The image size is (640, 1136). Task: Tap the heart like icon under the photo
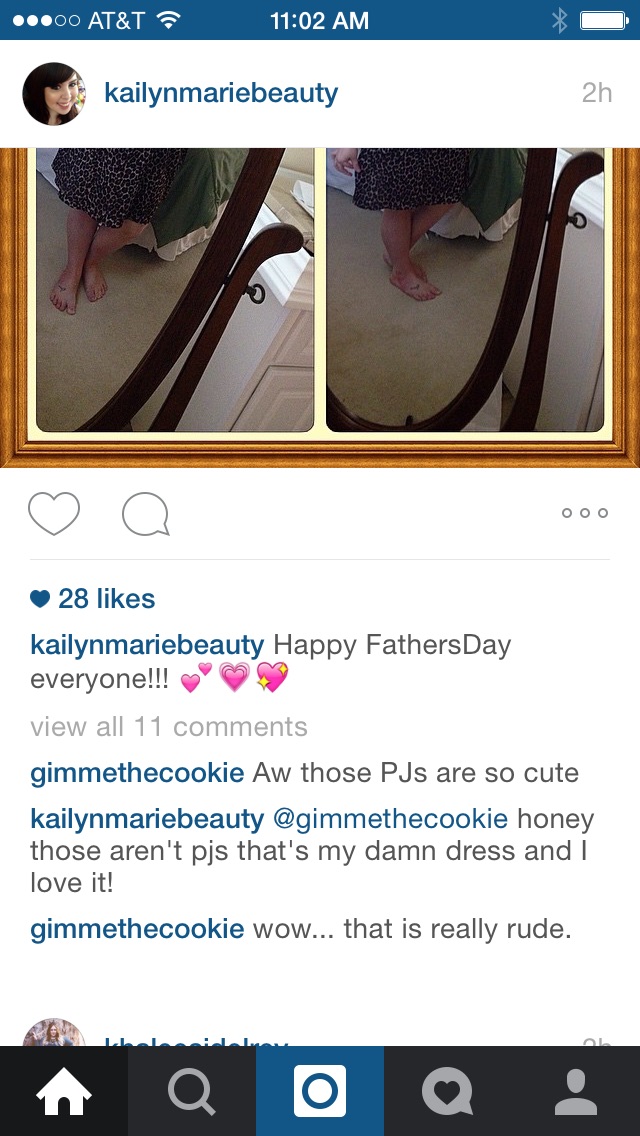(54, 513)
